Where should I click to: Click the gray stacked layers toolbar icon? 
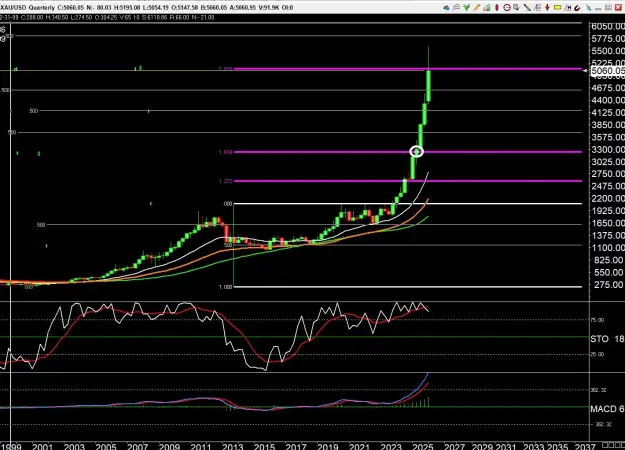click(456, 8)
